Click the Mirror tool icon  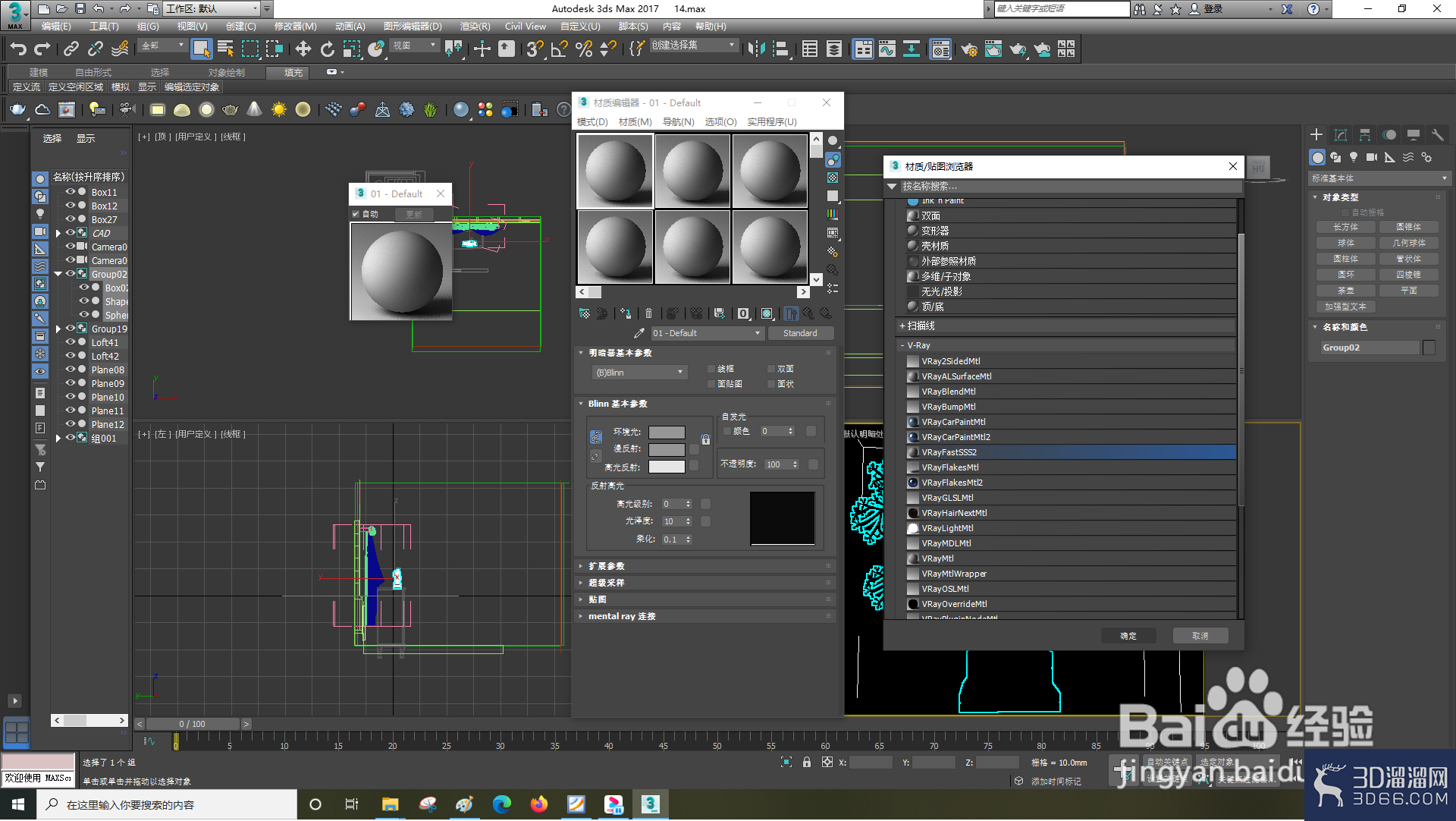click(756, 49)
